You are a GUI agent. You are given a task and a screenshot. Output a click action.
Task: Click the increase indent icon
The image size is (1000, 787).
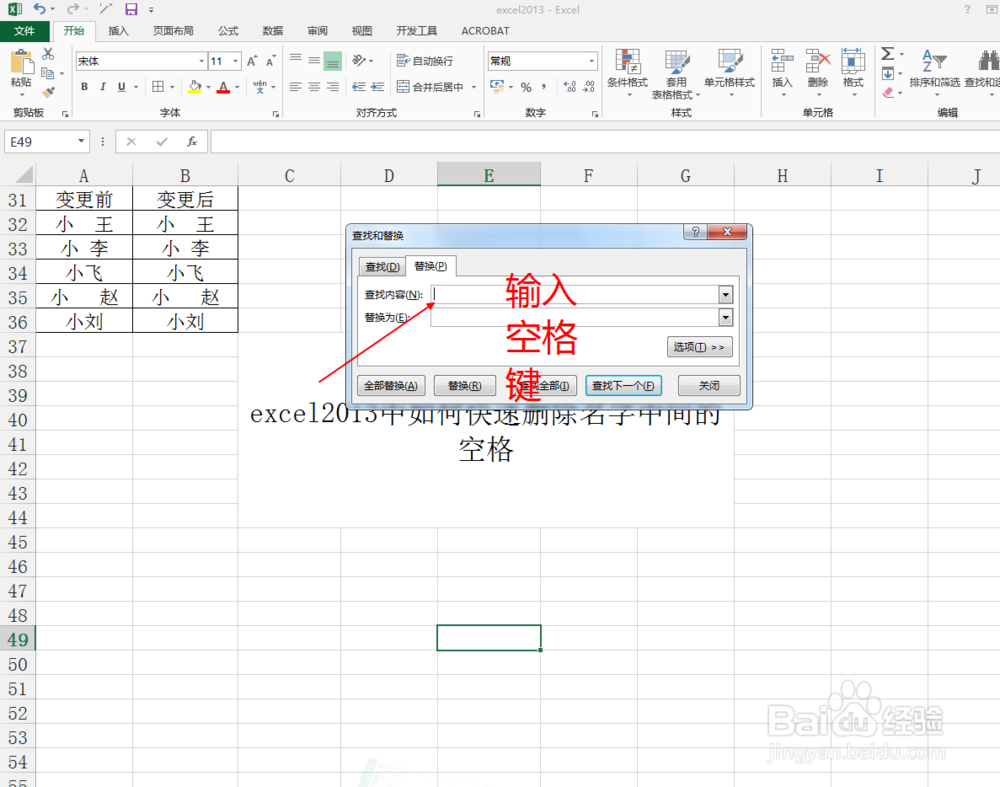378,87
